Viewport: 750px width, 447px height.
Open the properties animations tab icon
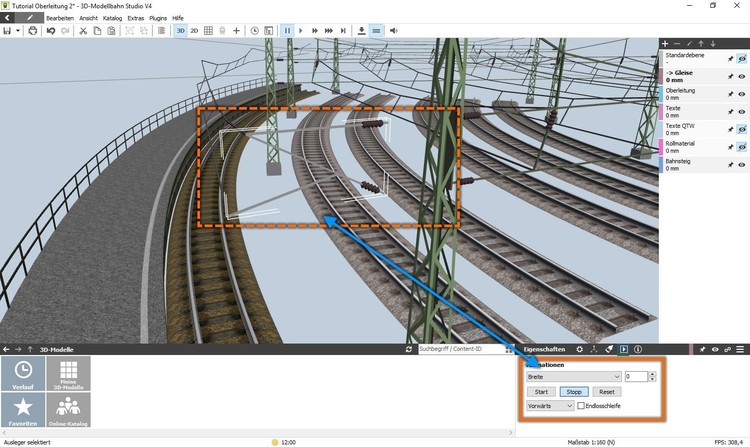click(x=624, y=349)
